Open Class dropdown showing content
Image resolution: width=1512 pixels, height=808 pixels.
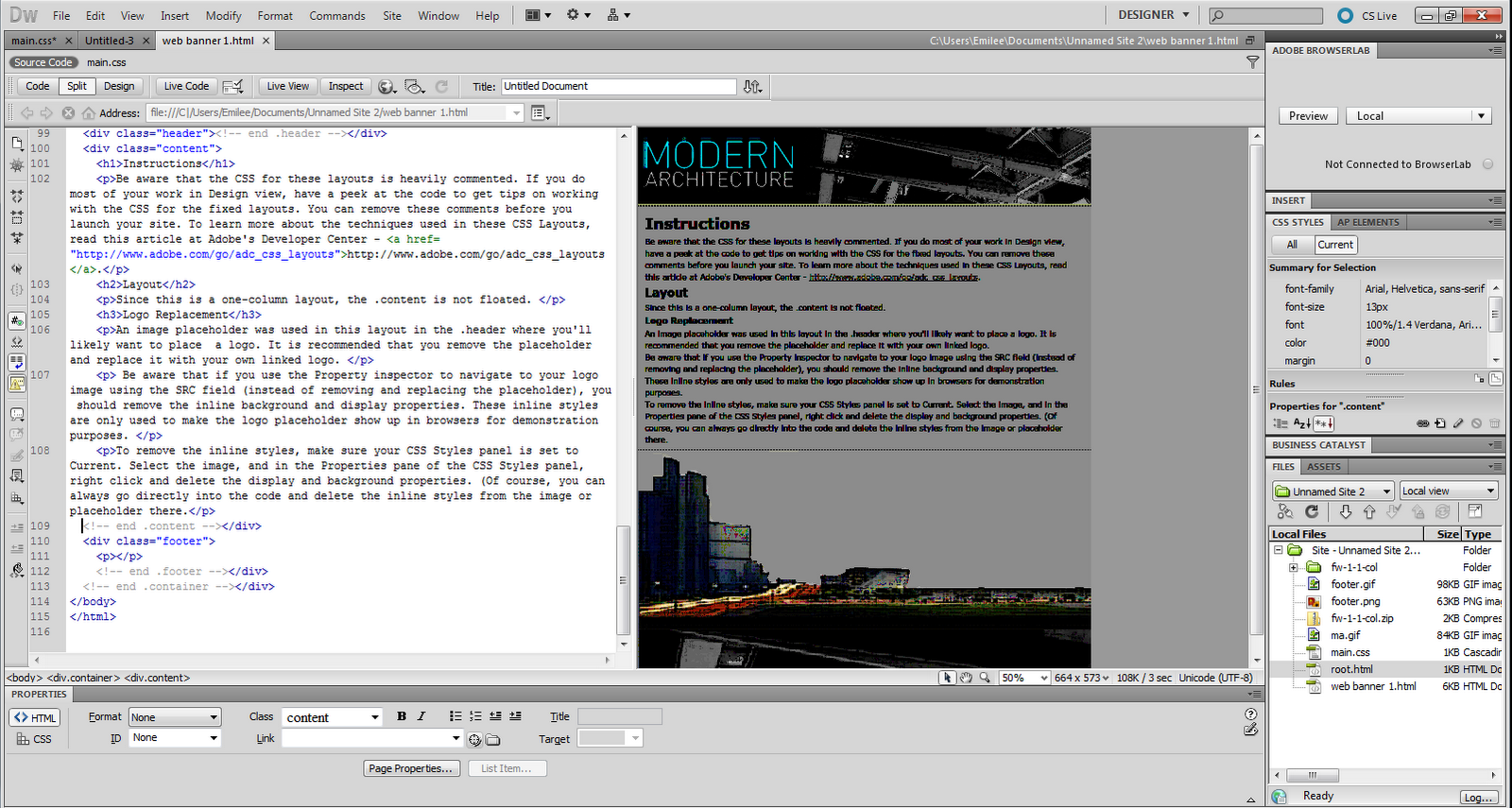coord(332,717)
